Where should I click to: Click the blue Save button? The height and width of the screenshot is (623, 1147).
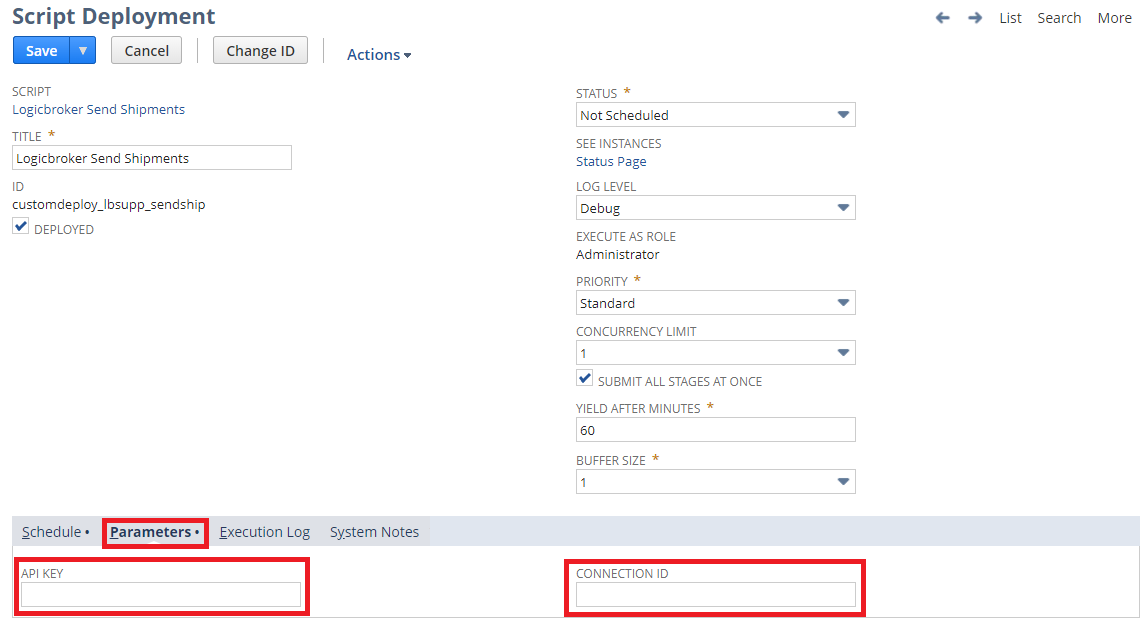point(41,51)
